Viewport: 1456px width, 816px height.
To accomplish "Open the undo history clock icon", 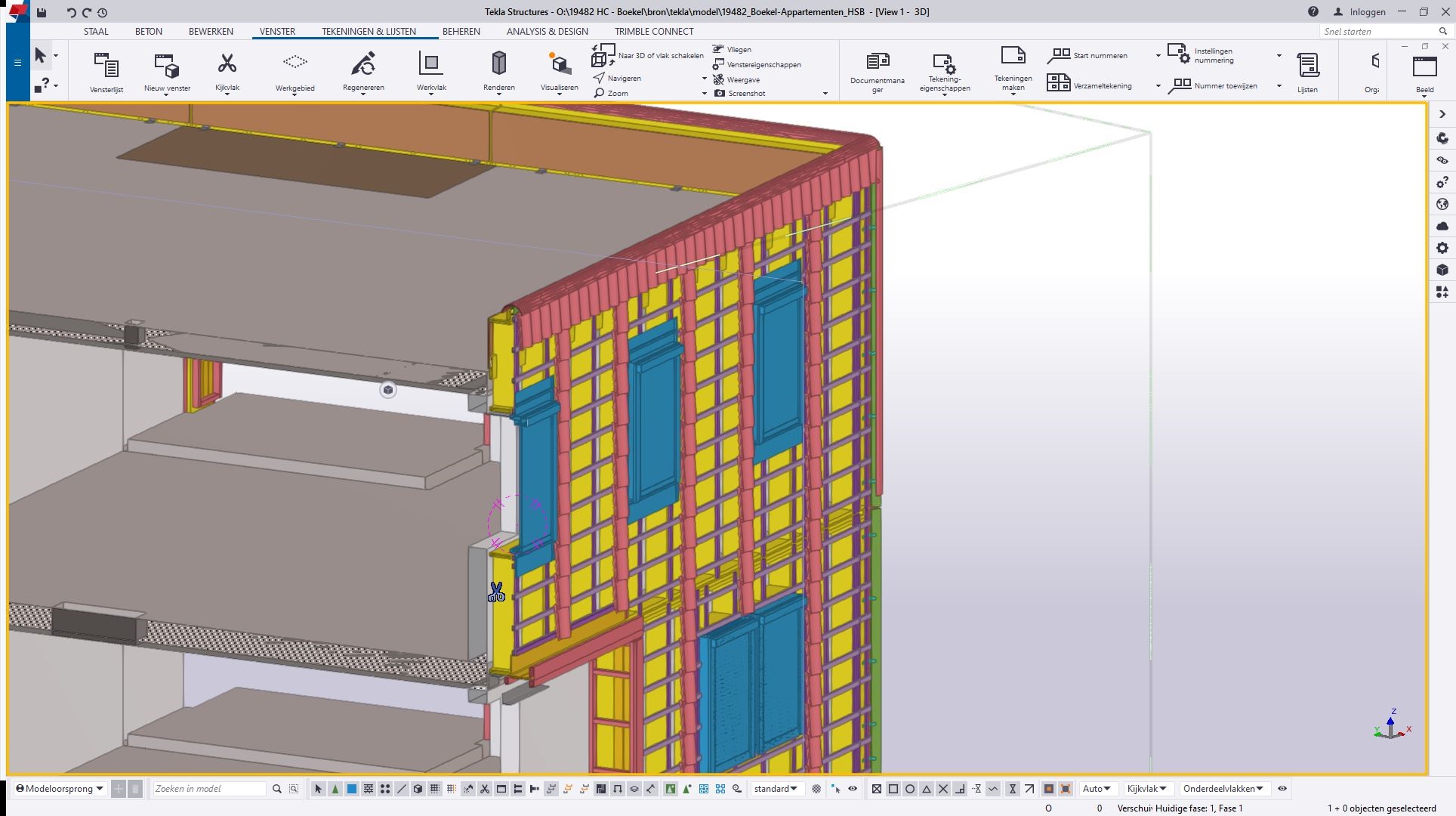I will 102,12.
